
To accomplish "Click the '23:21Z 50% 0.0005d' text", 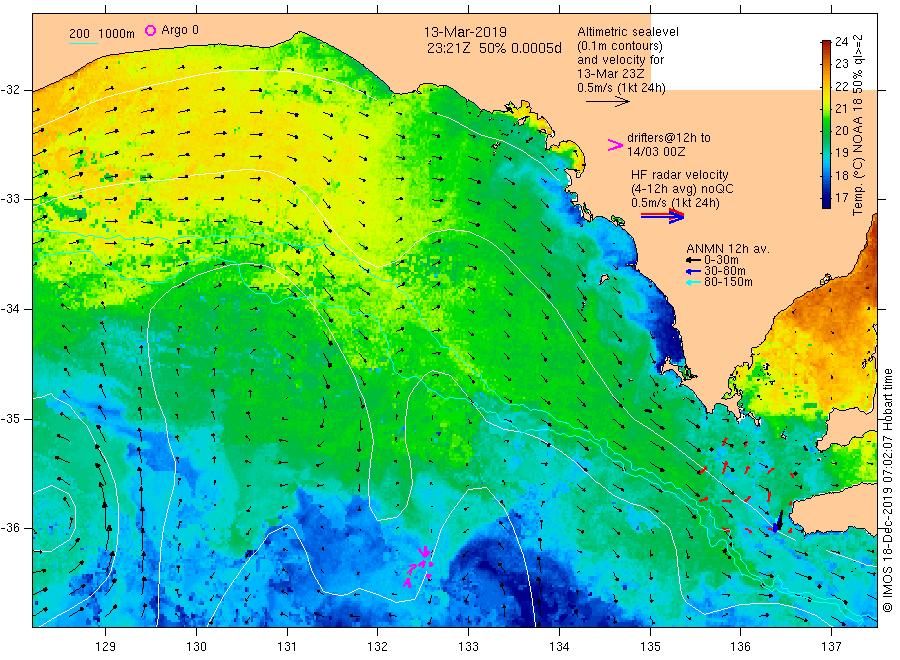I will tap(494, 48).
